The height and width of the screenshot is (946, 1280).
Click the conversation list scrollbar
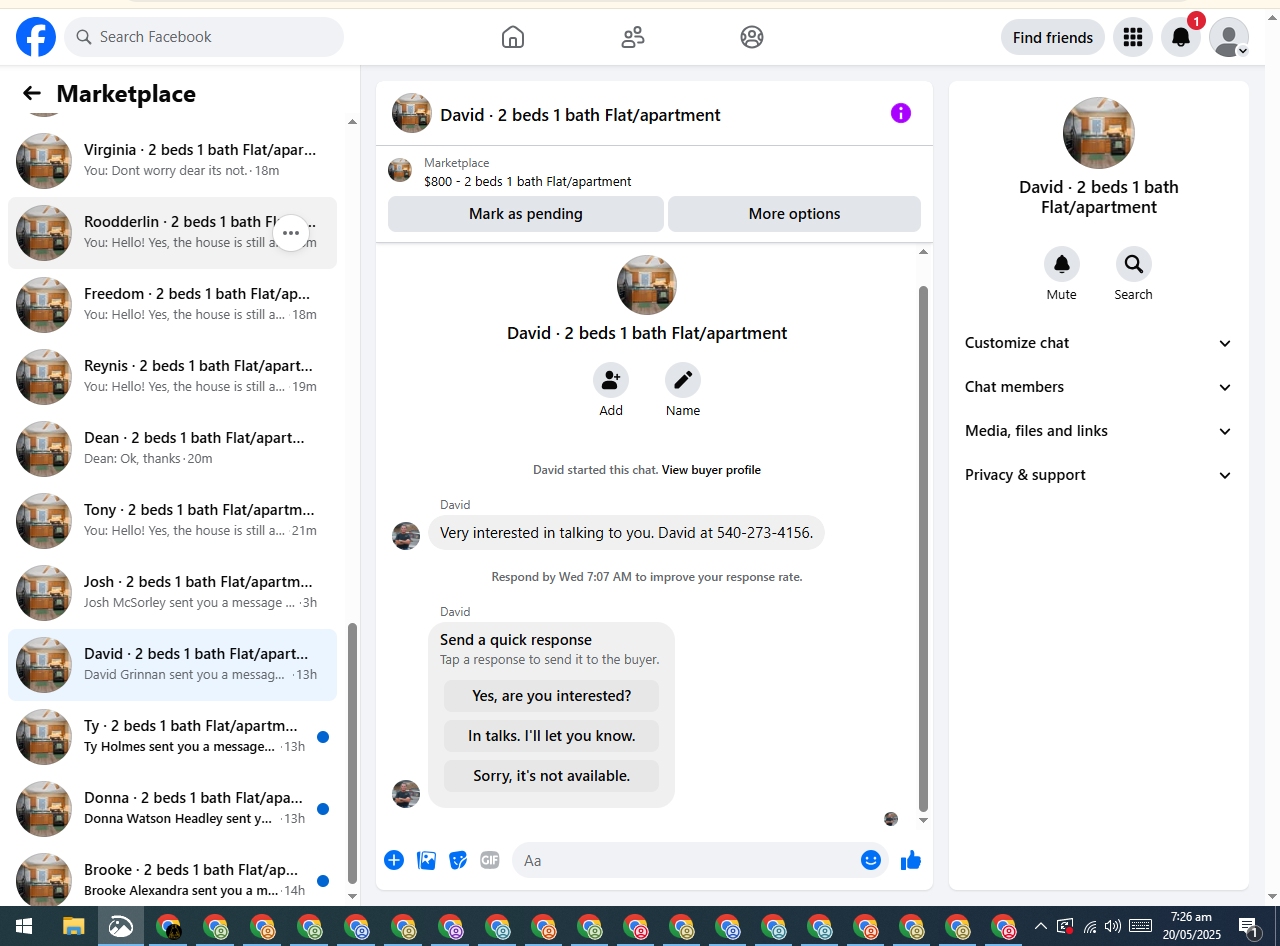point(352,751)
